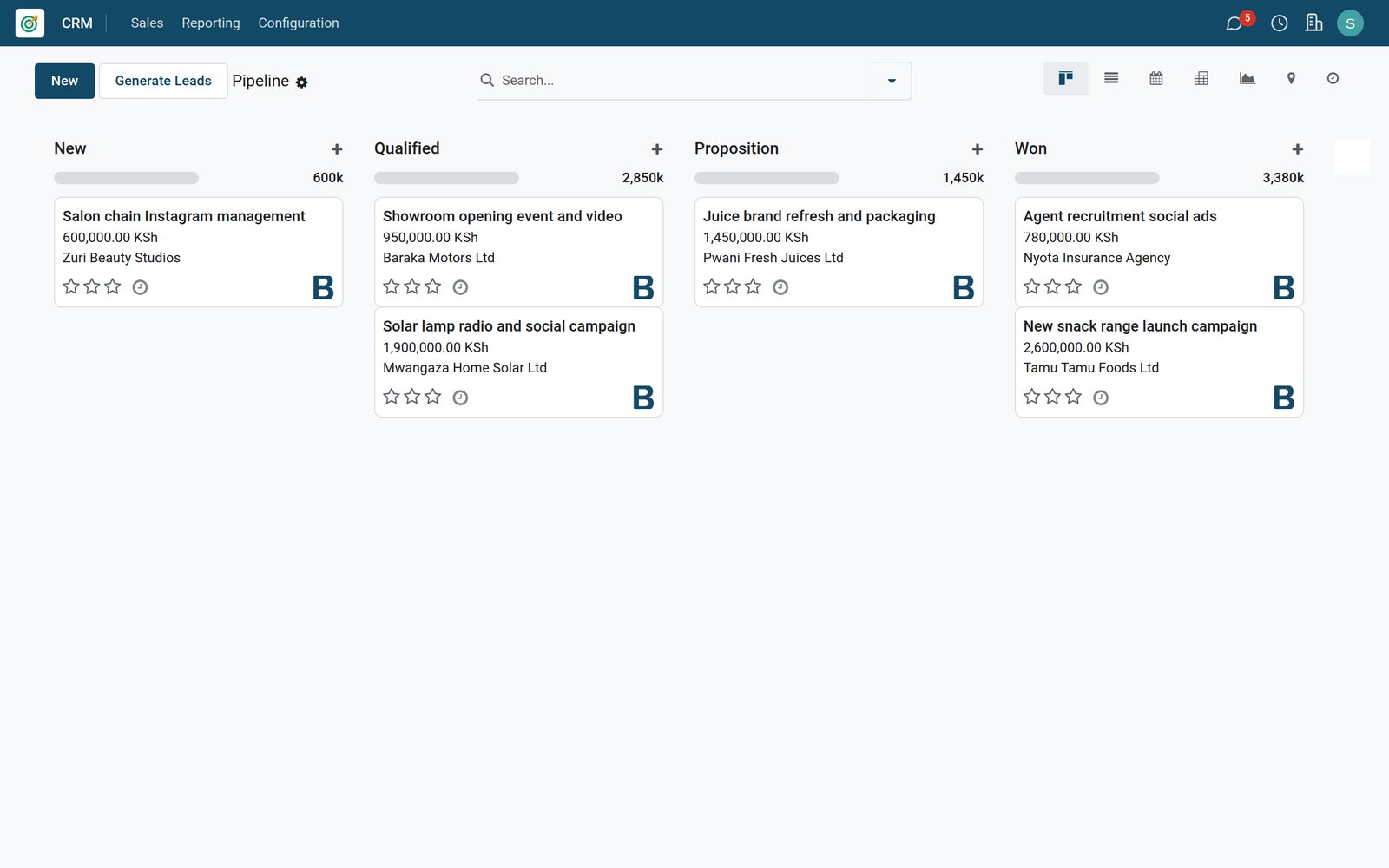Open search filter options dropdown arrow

click(x=892, y=81)
